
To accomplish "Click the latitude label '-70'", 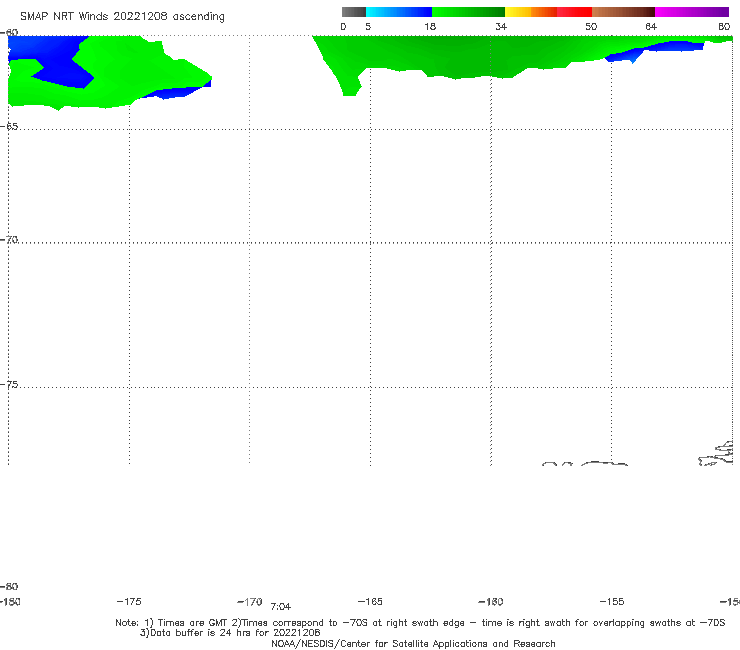I will 9,240.
